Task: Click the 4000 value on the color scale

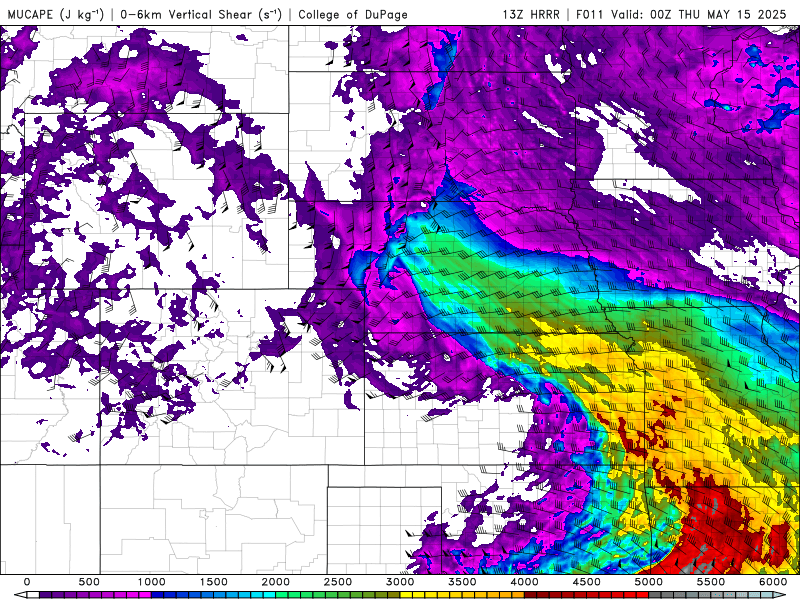Action: (x=525, y=582)
